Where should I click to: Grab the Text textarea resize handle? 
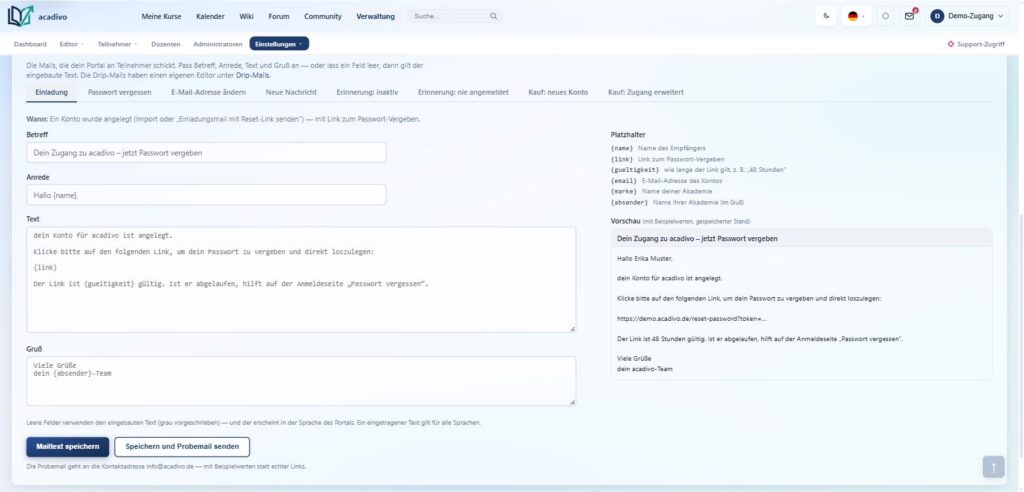coord(572,329)
